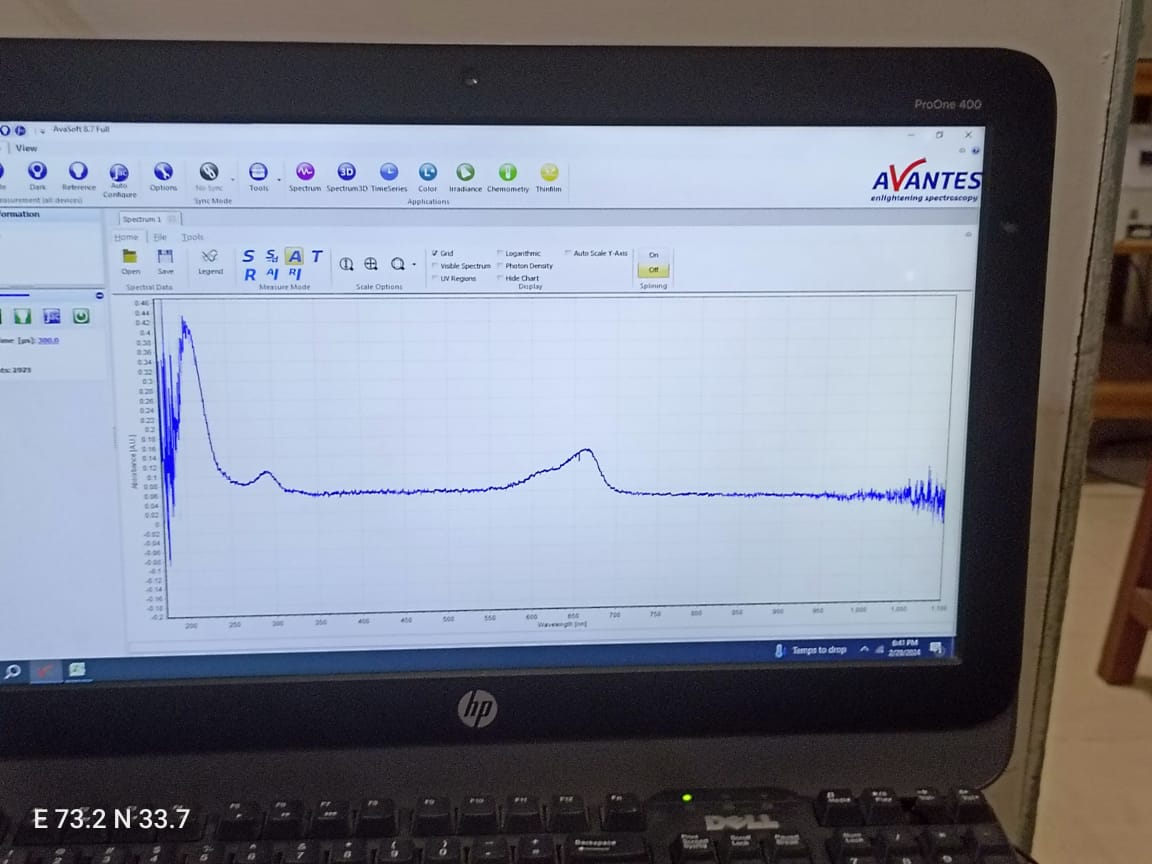Enable the Logarithmic checkbox
Screen dimensions: 1152x864
tap(500, 253)
